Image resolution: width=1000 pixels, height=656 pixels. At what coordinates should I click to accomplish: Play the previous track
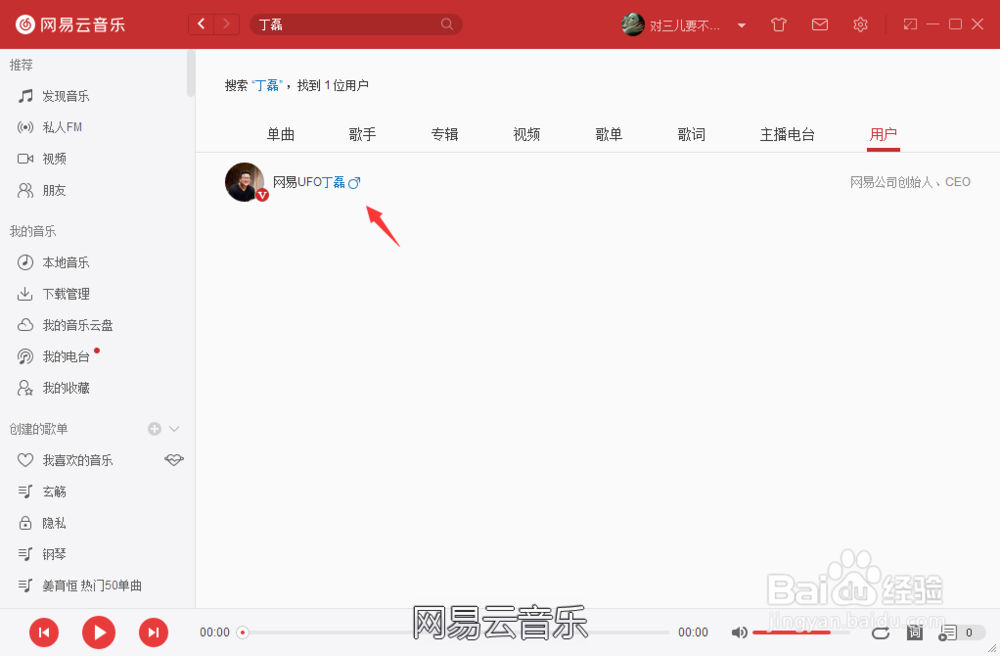44,632
